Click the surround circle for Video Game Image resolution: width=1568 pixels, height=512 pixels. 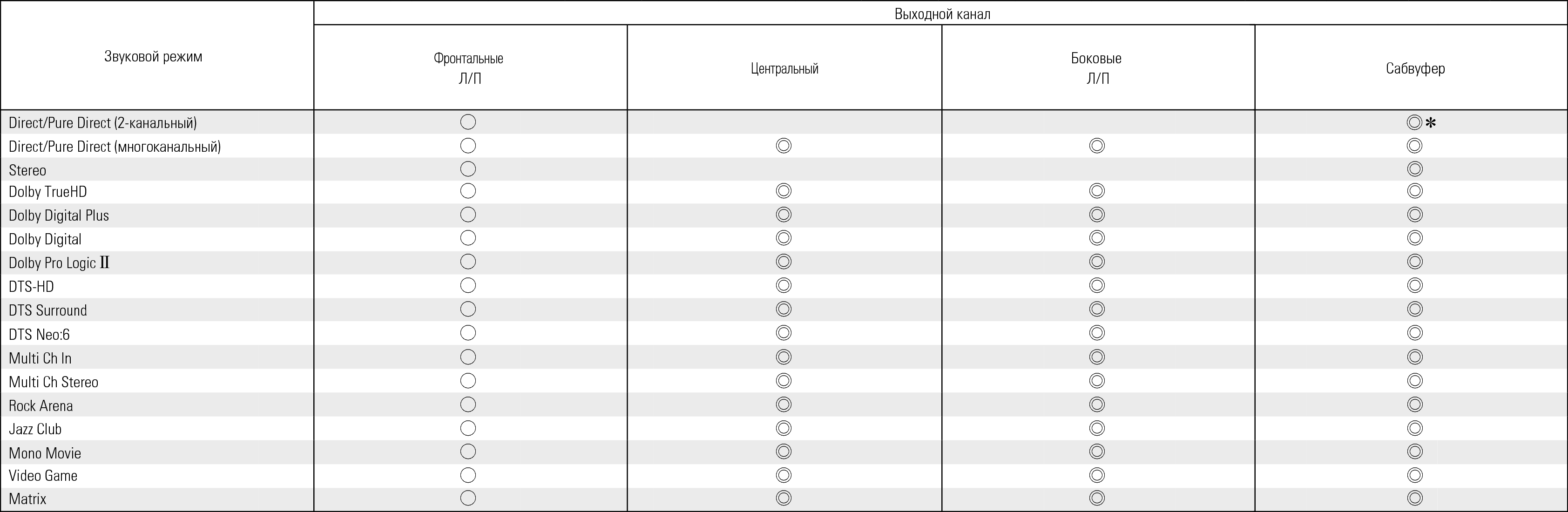tap(1097, 476)
